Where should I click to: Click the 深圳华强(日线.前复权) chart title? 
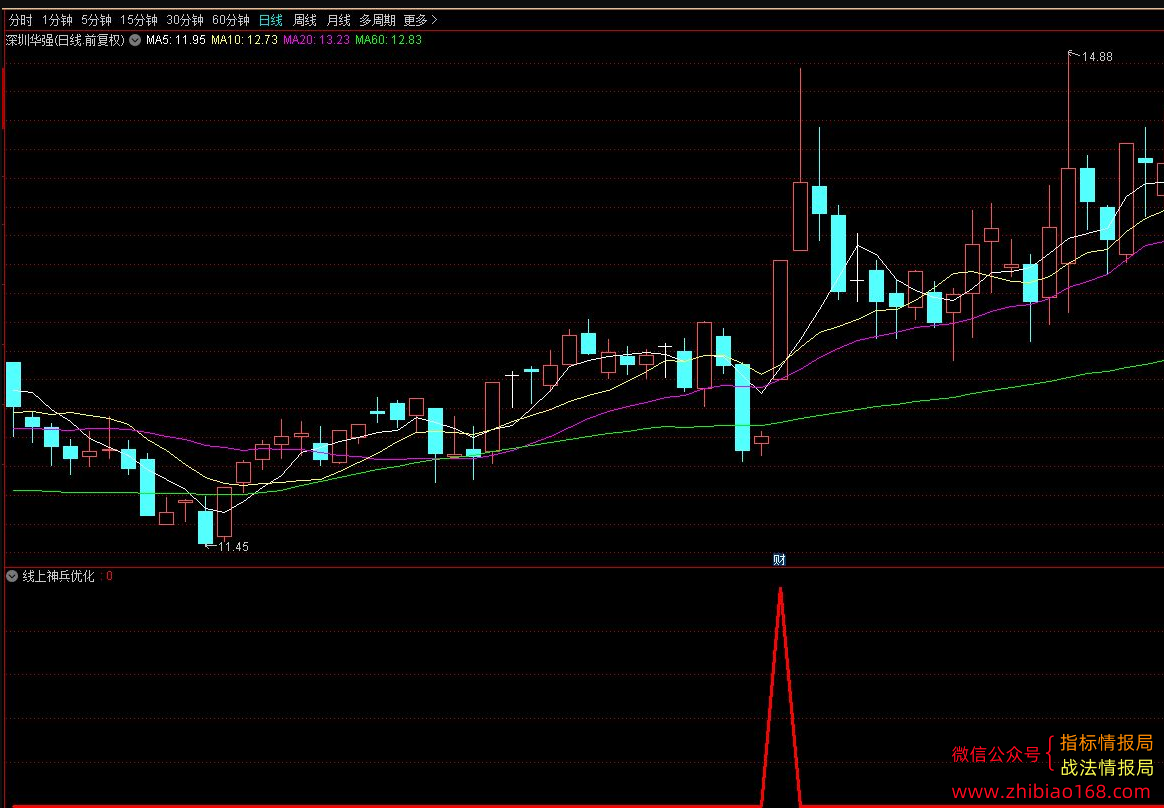pos(65,40)
